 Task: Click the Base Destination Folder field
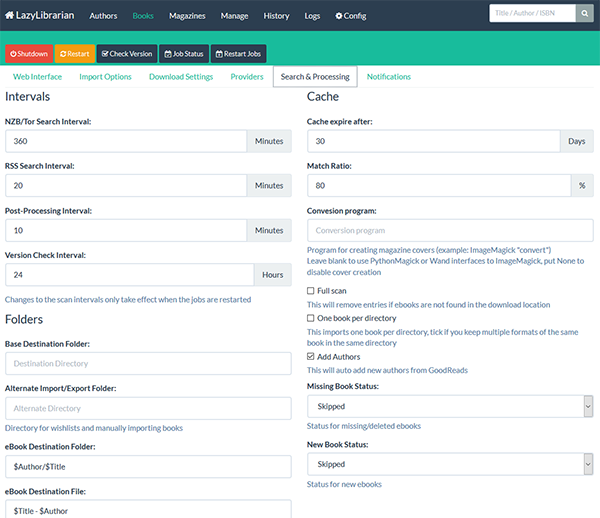coord(148,363)
